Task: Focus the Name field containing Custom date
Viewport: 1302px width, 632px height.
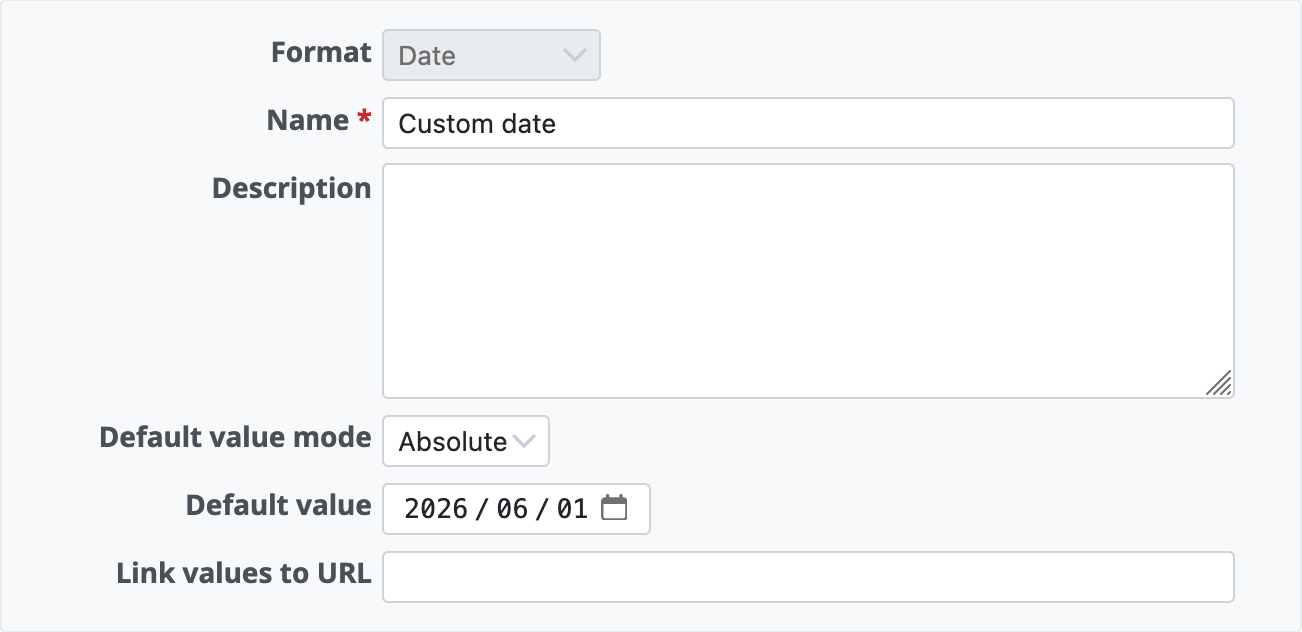Action: point(808,123)
